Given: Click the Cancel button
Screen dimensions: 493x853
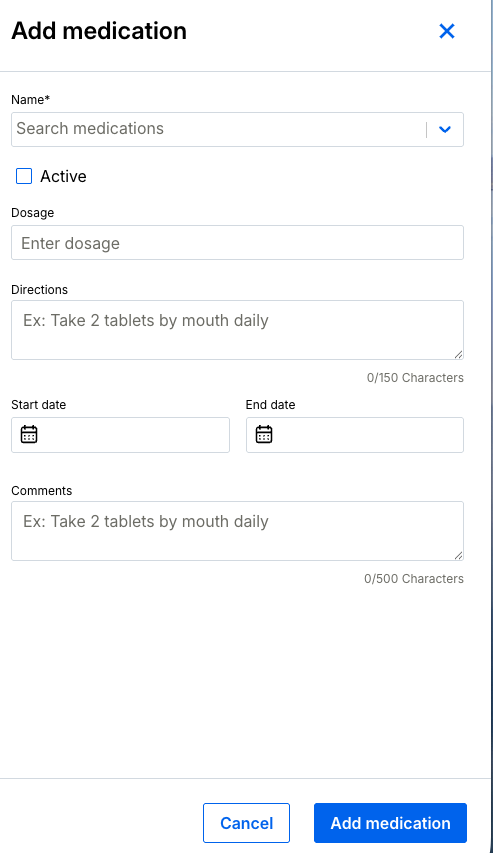Looking at the screenshot, I should pyautogui.click(x=246, y=823).
